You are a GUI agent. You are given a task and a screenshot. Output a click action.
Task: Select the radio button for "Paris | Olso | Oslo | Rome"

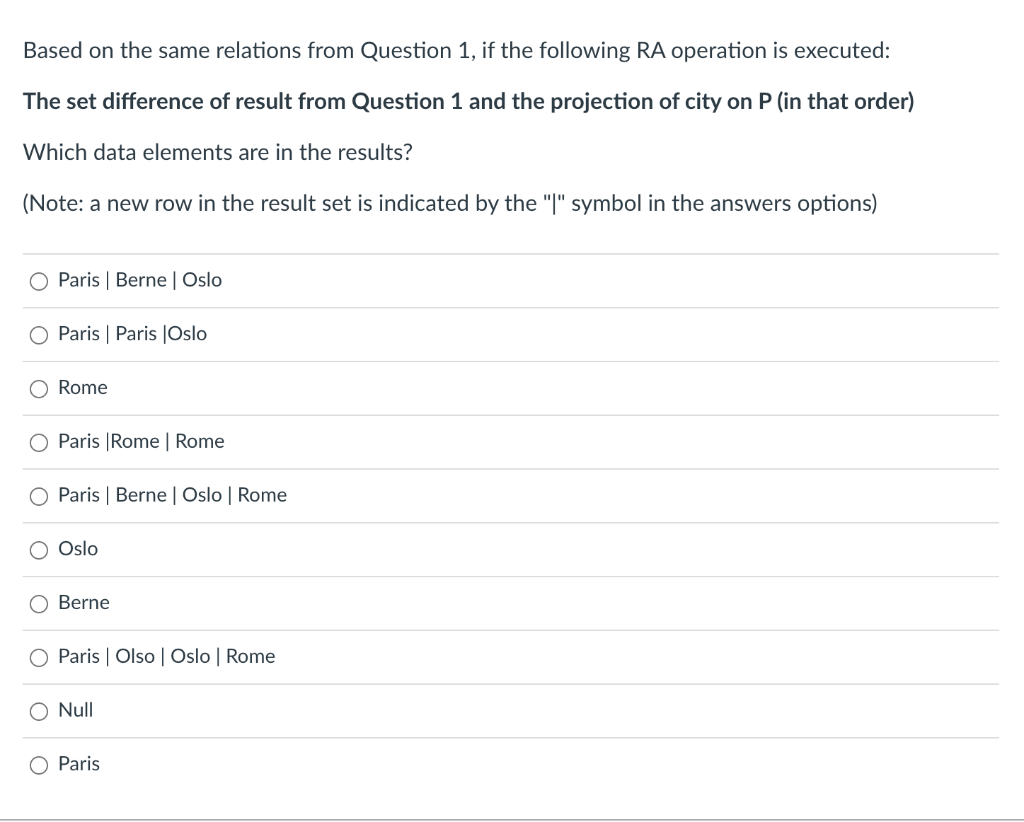38,657
